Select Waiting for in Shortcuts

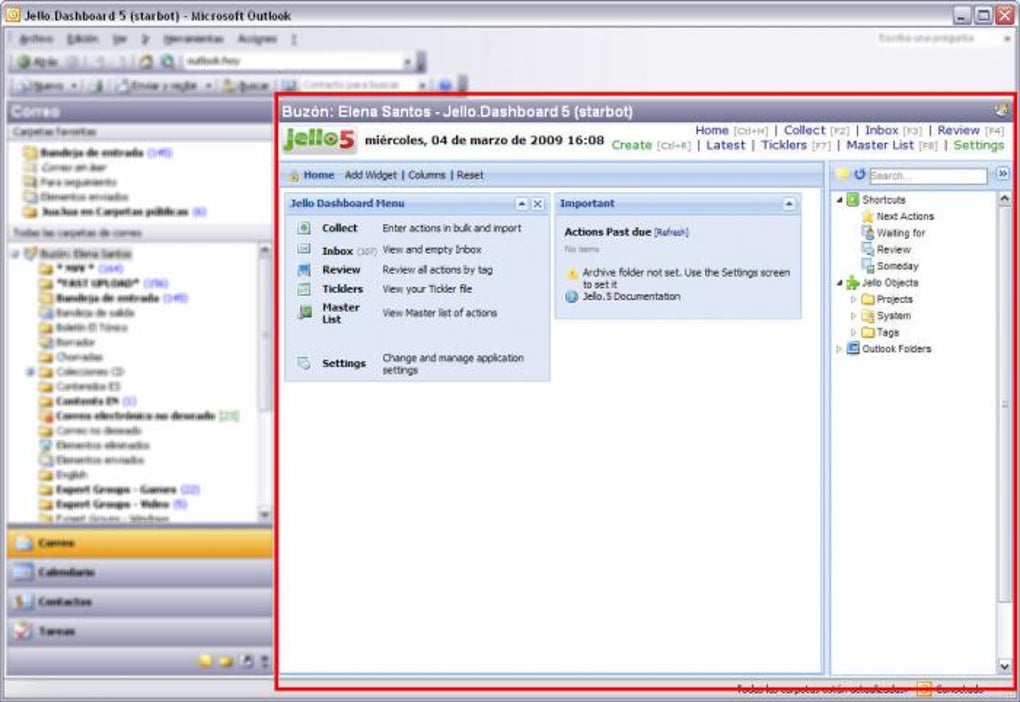tap(900, 233)
